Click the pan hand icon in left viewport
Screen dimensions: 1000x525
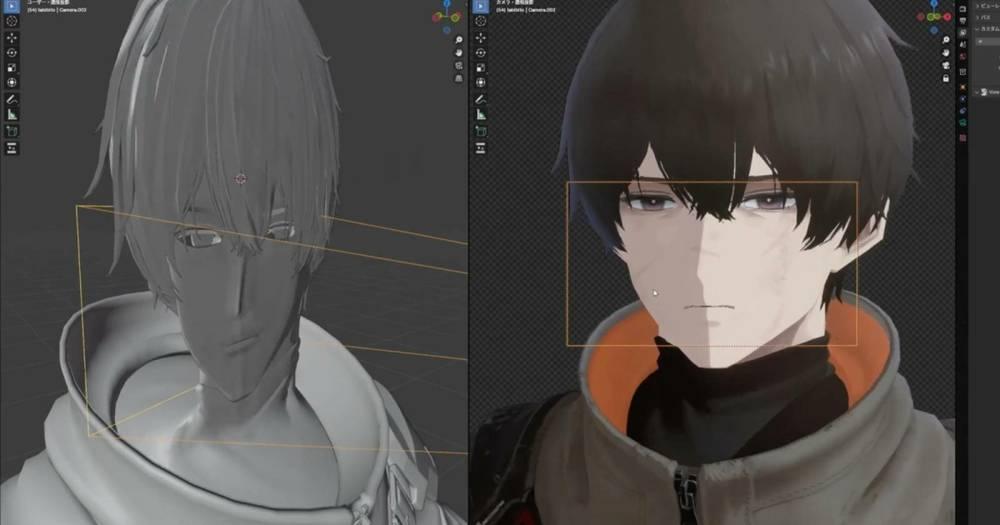tap(459, 53)
